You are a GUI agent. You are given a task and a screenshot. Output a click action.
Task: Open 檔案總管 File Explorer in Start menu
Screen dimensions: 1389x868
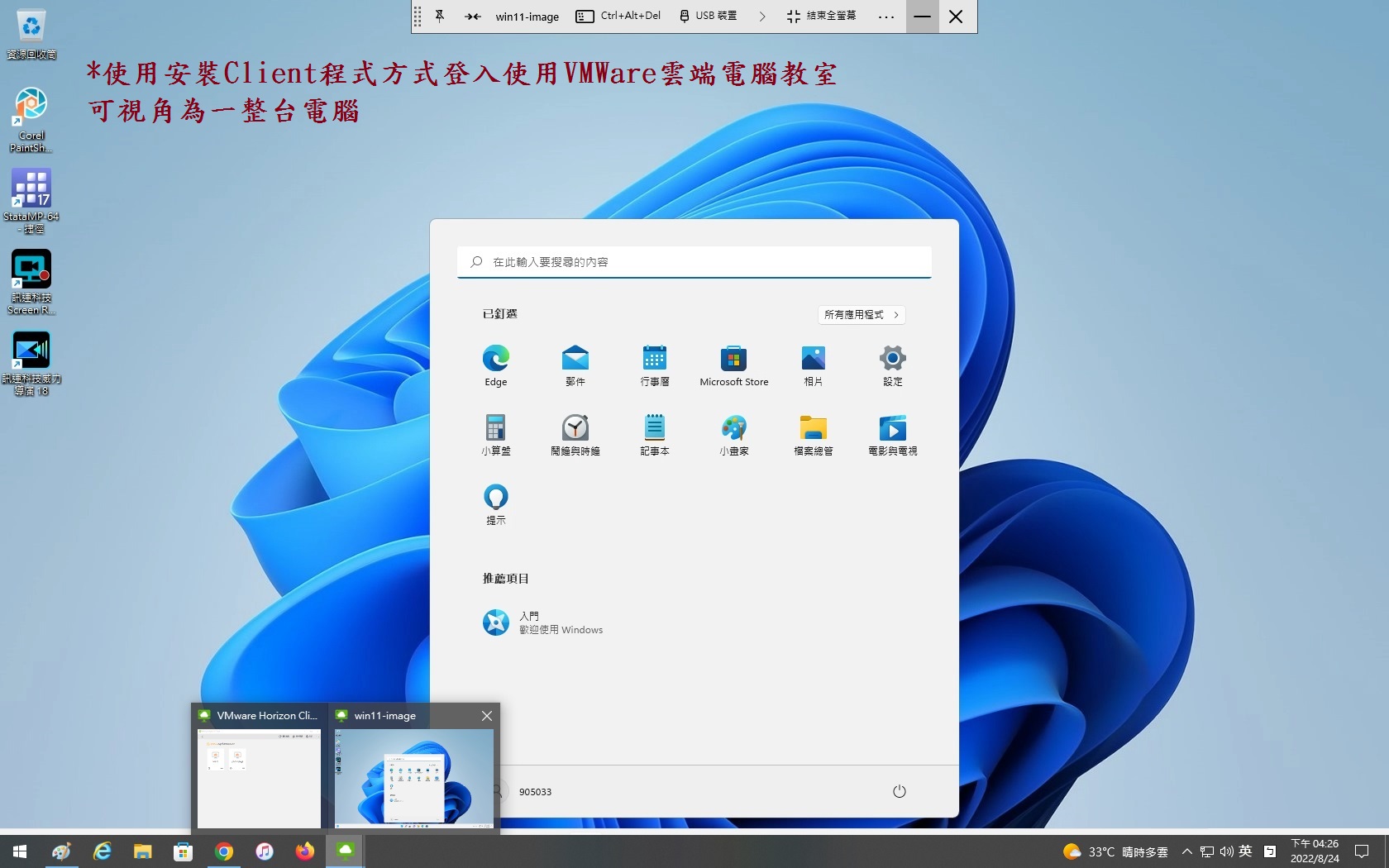(813, 435)
